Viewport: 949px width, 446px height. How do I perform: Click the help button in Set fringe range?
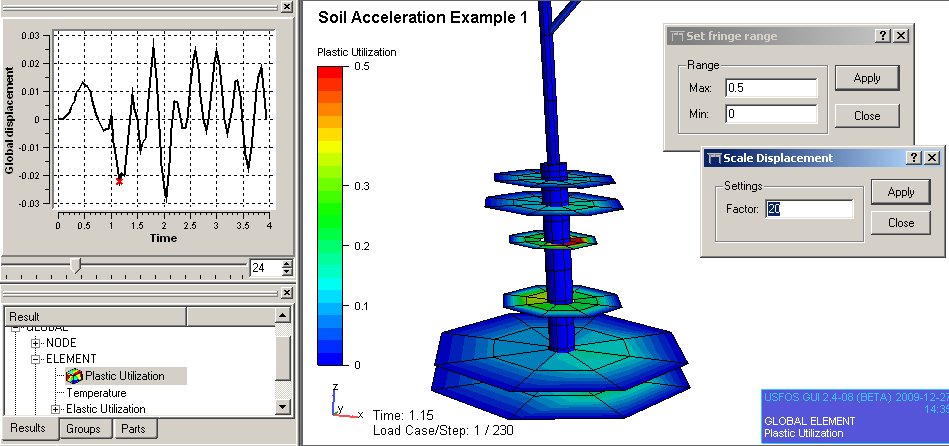point(883,36)
